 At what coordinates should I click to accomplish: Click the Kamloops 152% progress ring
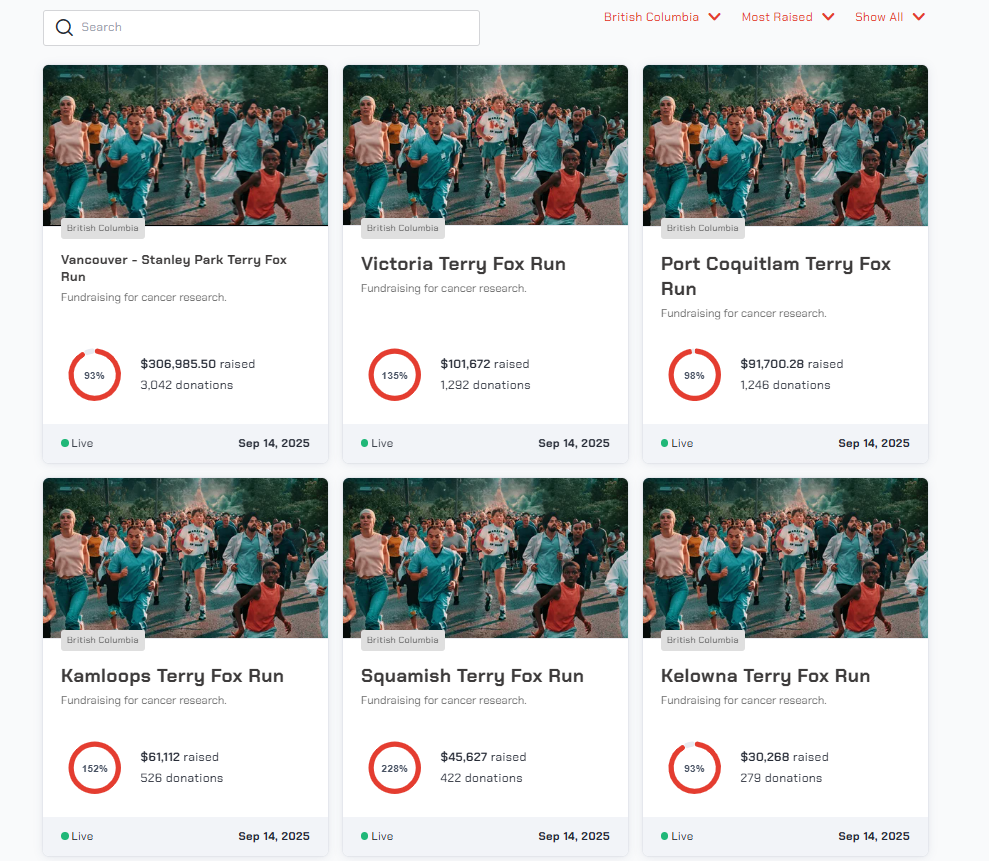[x=94, y=768]
